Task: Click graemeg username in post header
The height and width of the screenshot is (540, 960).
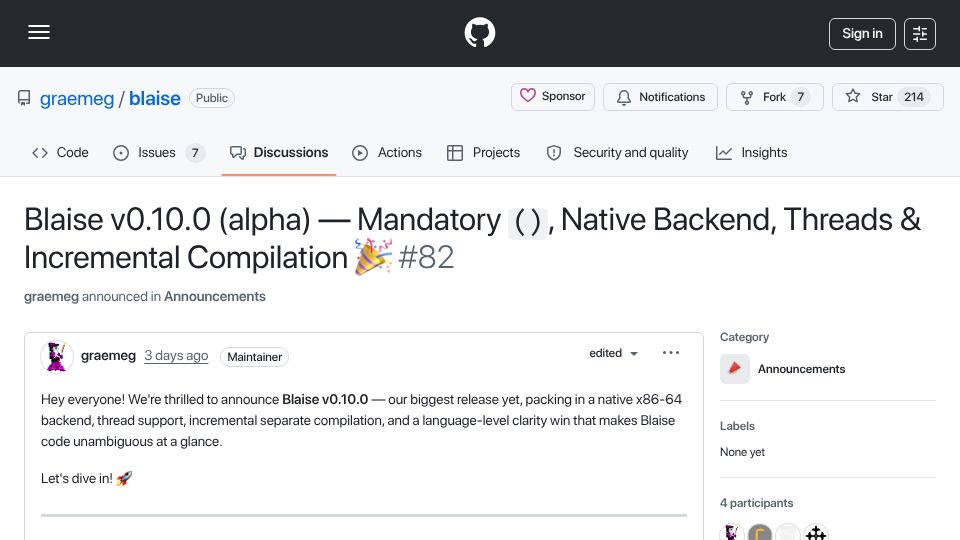Action: (108, 356)
